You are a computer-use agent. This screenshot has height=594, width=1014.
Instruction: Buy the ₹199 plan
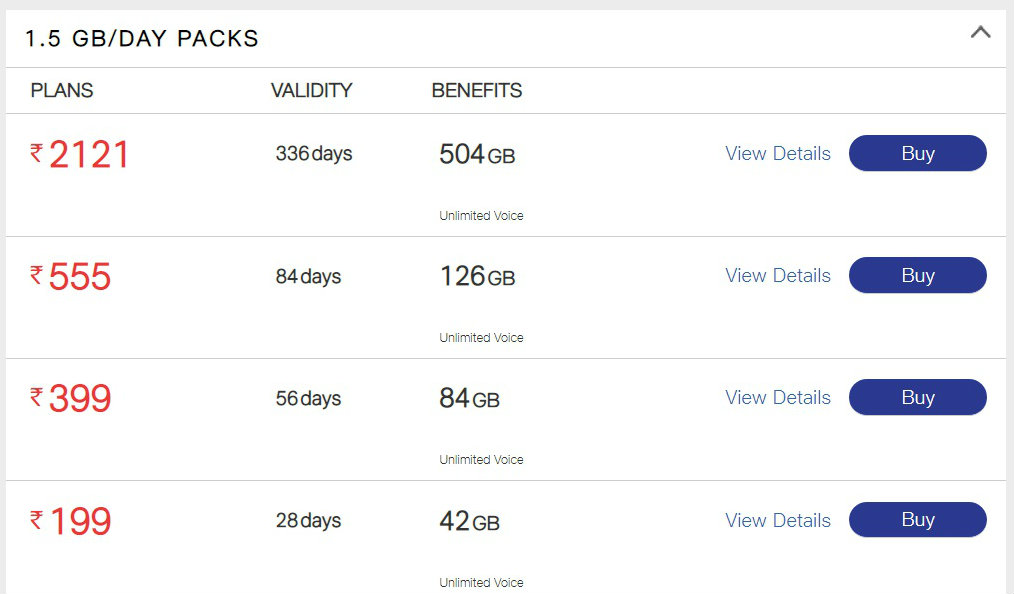918,520
